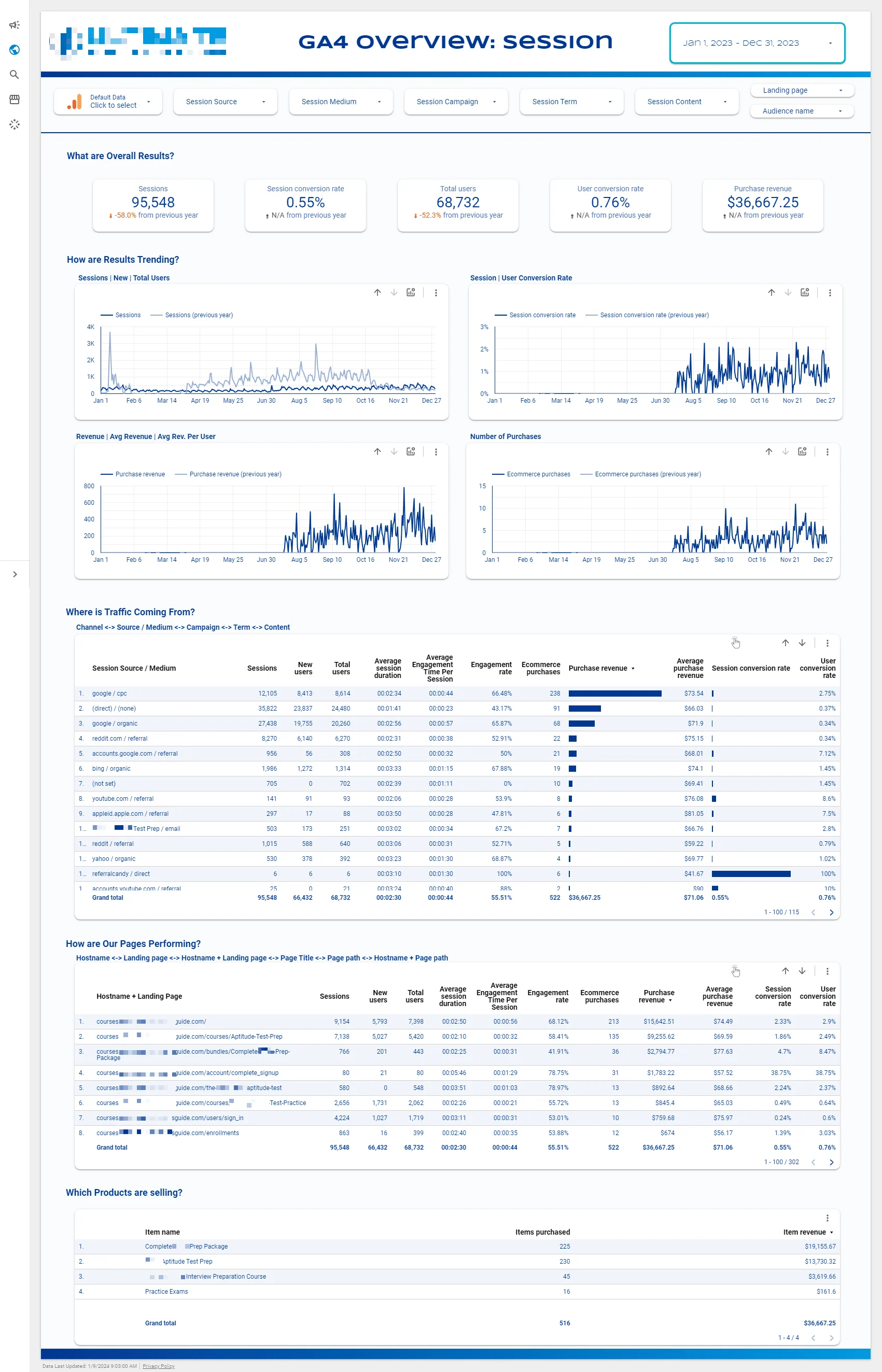Click the globe icon in left sidebar
Screen dimensions: 882x1372
pyautogui.click(x=15, y=50)
